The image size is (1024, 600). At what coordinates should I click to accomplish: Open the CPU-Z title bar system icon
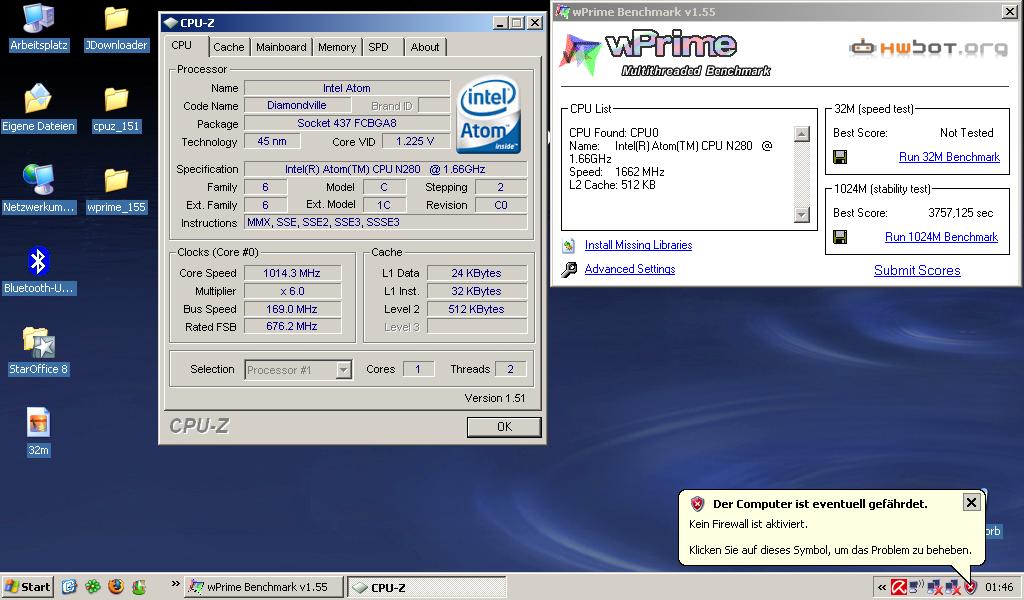(170, 23)
